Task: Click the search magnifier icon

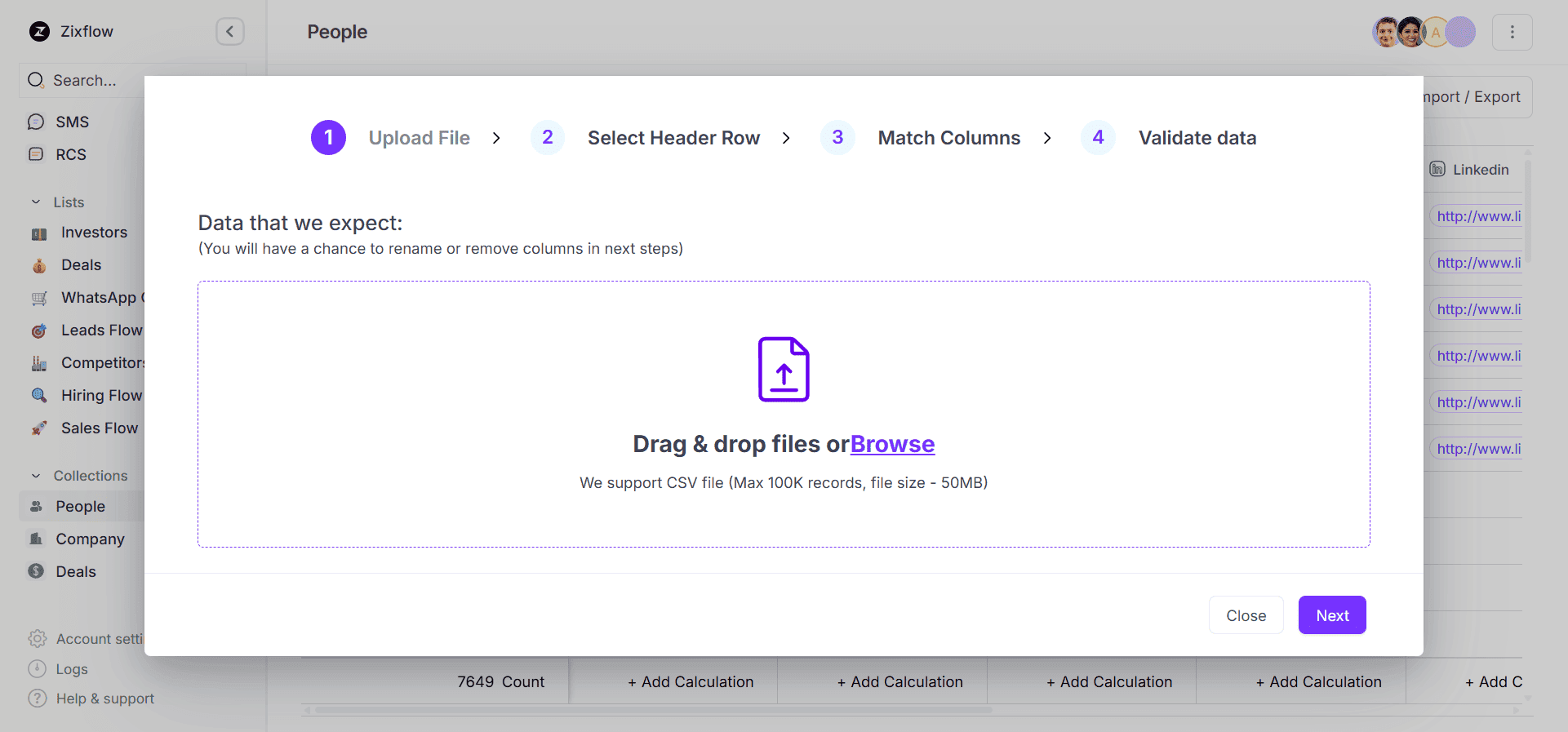Action: point(36,80)
